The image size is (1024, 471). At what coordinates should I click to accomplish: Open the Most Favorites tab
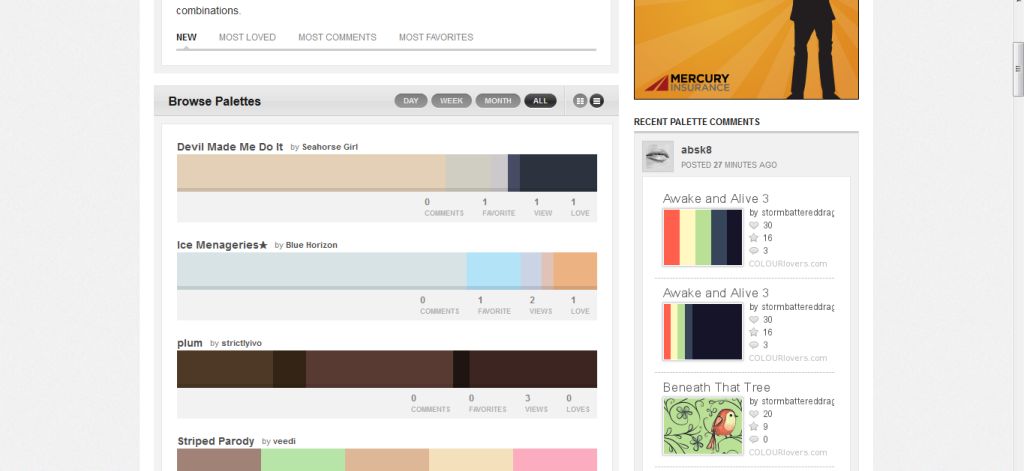tap(436, 38)
